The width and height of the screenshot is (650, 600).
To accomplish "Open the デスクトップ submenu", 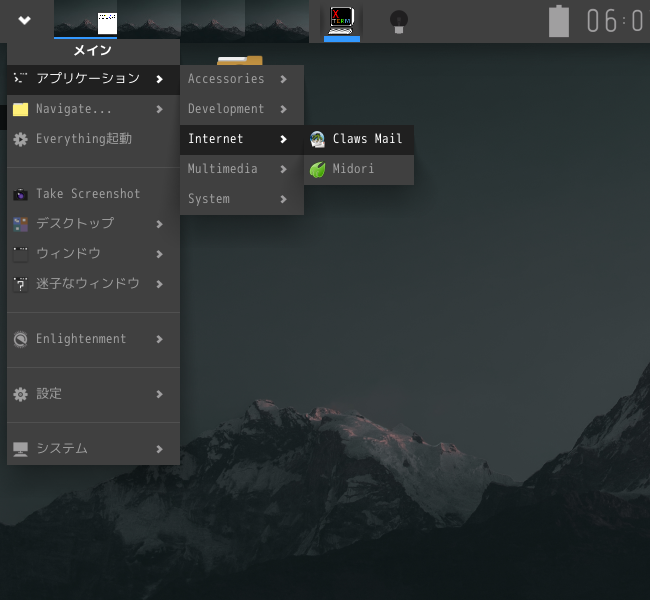I will [x=93, y=224].
